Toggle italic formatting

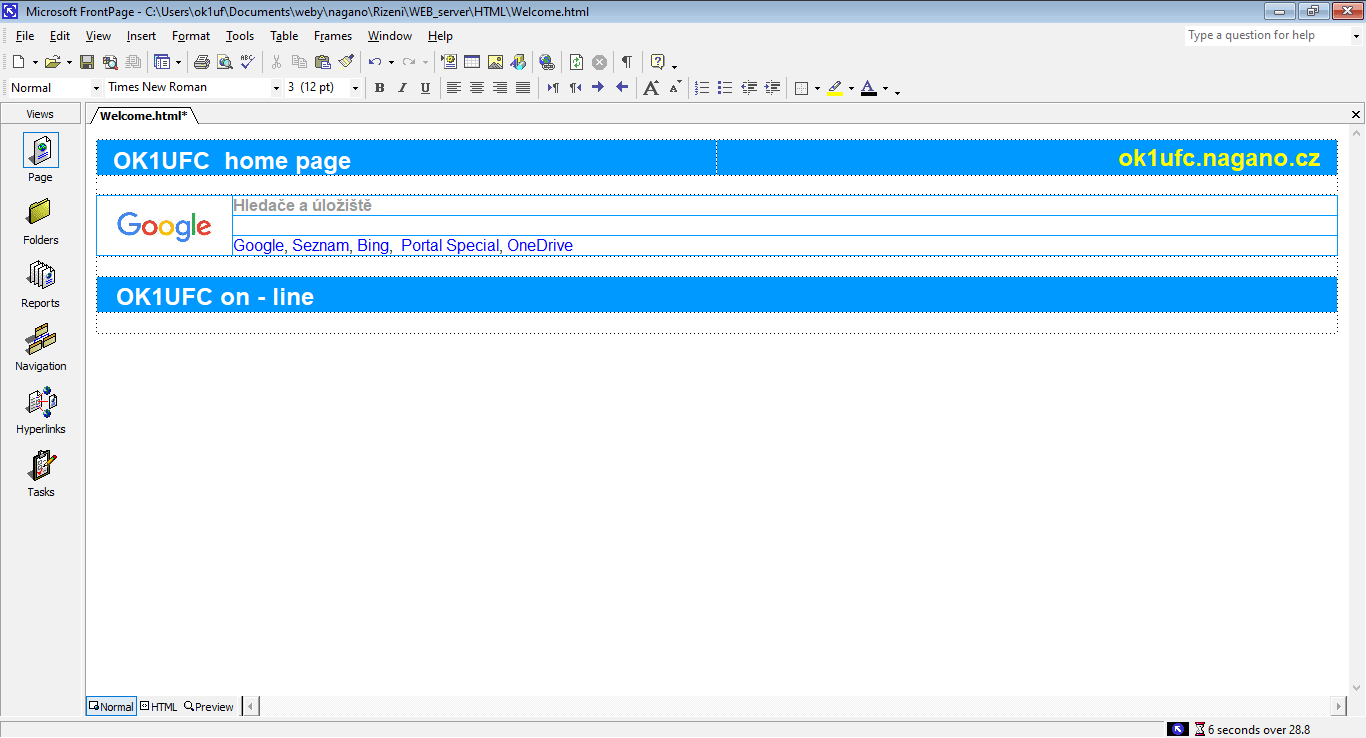pos(402,88)
